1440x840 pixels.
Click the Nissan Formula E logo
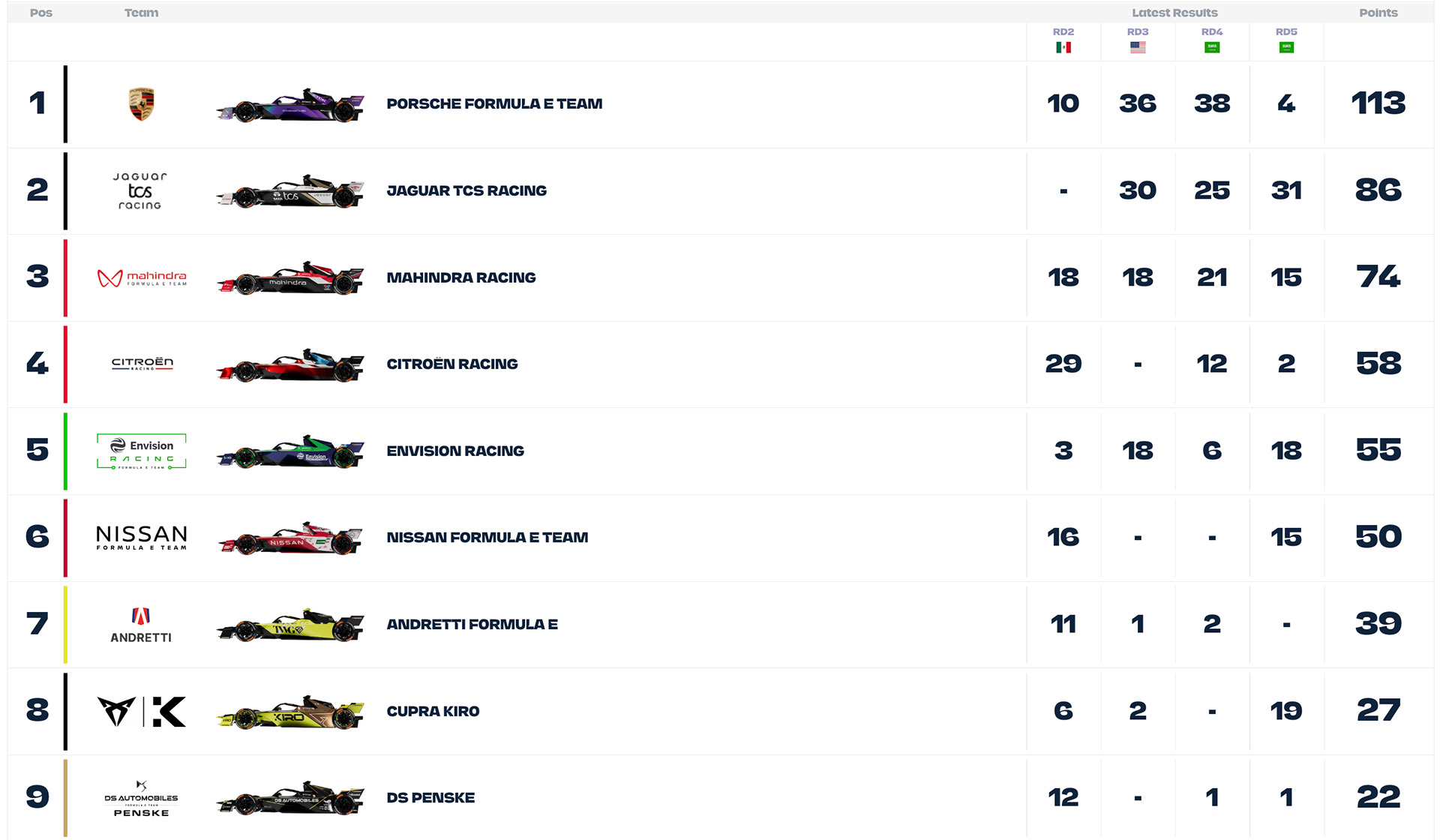(x=142, y=538)
